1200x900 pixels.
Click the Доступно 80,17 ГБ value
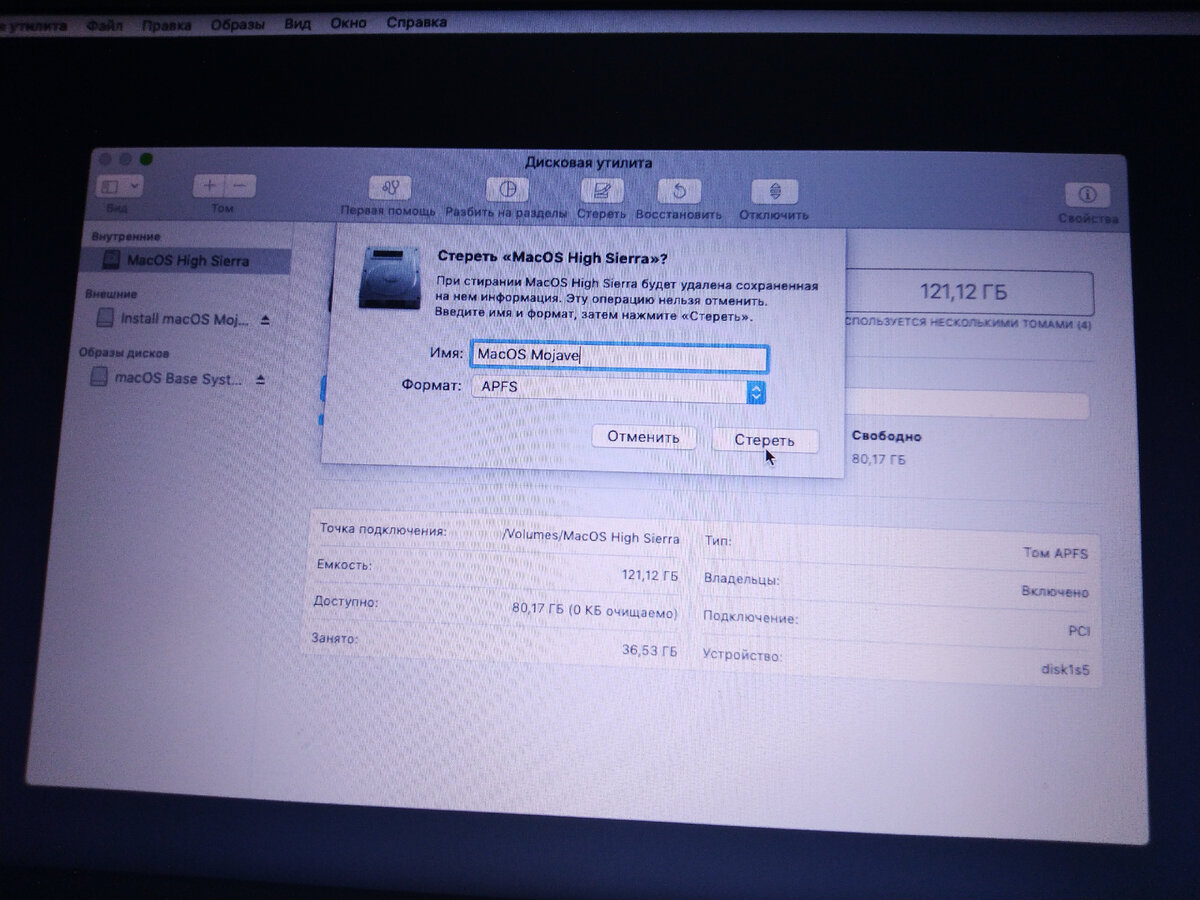[x=594, y=612]
